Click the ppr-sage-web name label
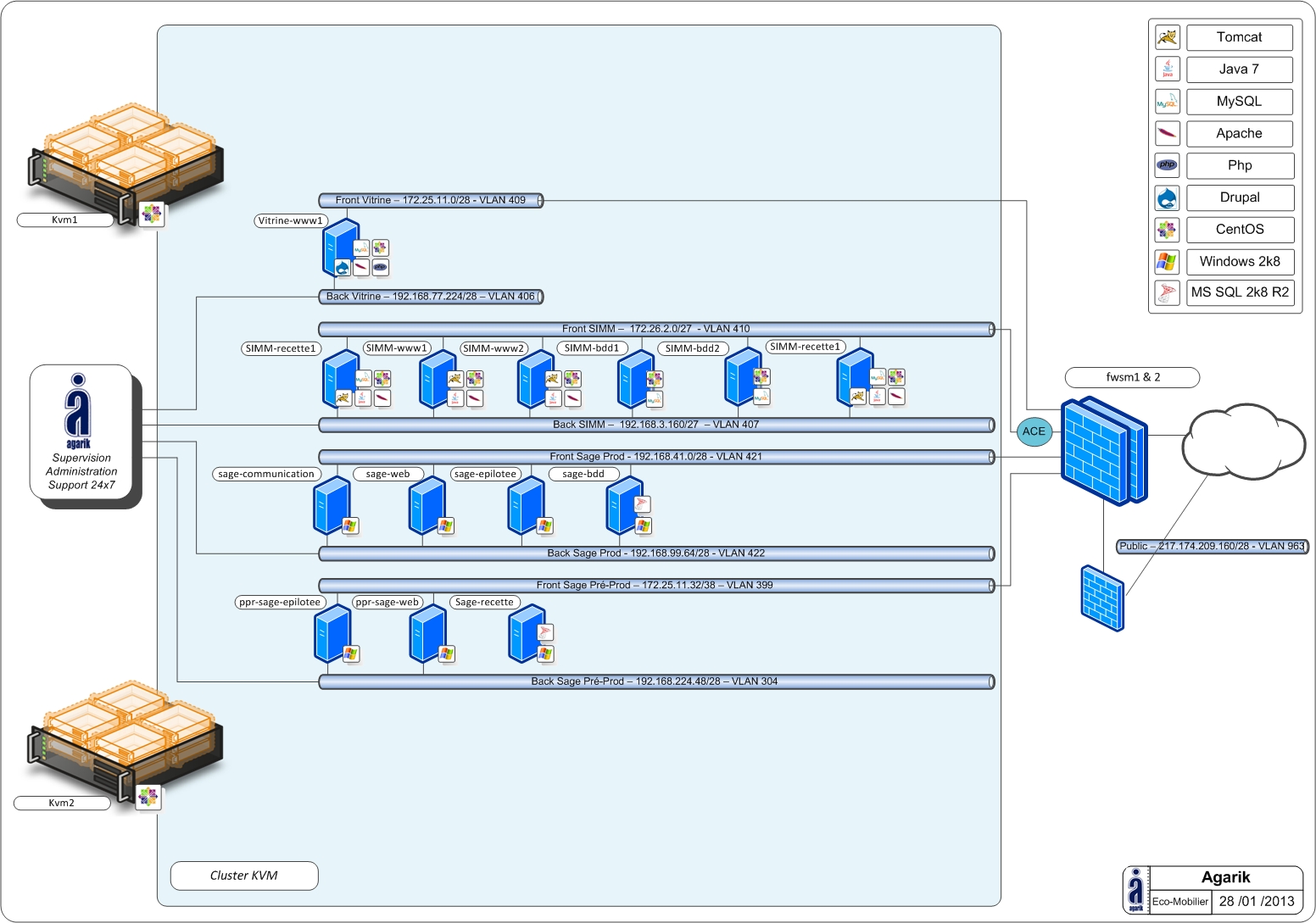 pyautogui.click(x=387, y=603)
